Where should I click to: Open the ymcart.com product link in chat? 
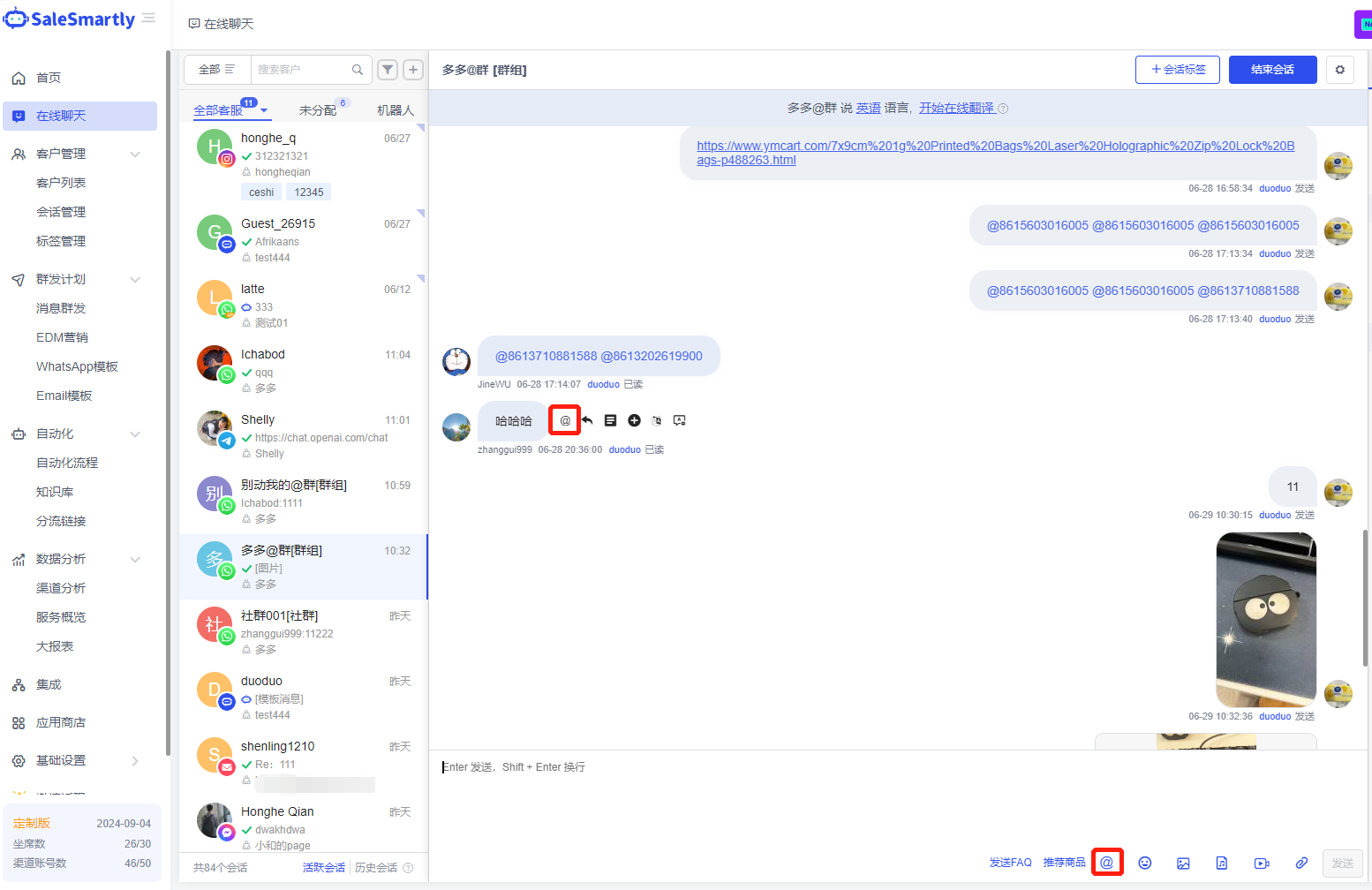[x=996, y=153]
